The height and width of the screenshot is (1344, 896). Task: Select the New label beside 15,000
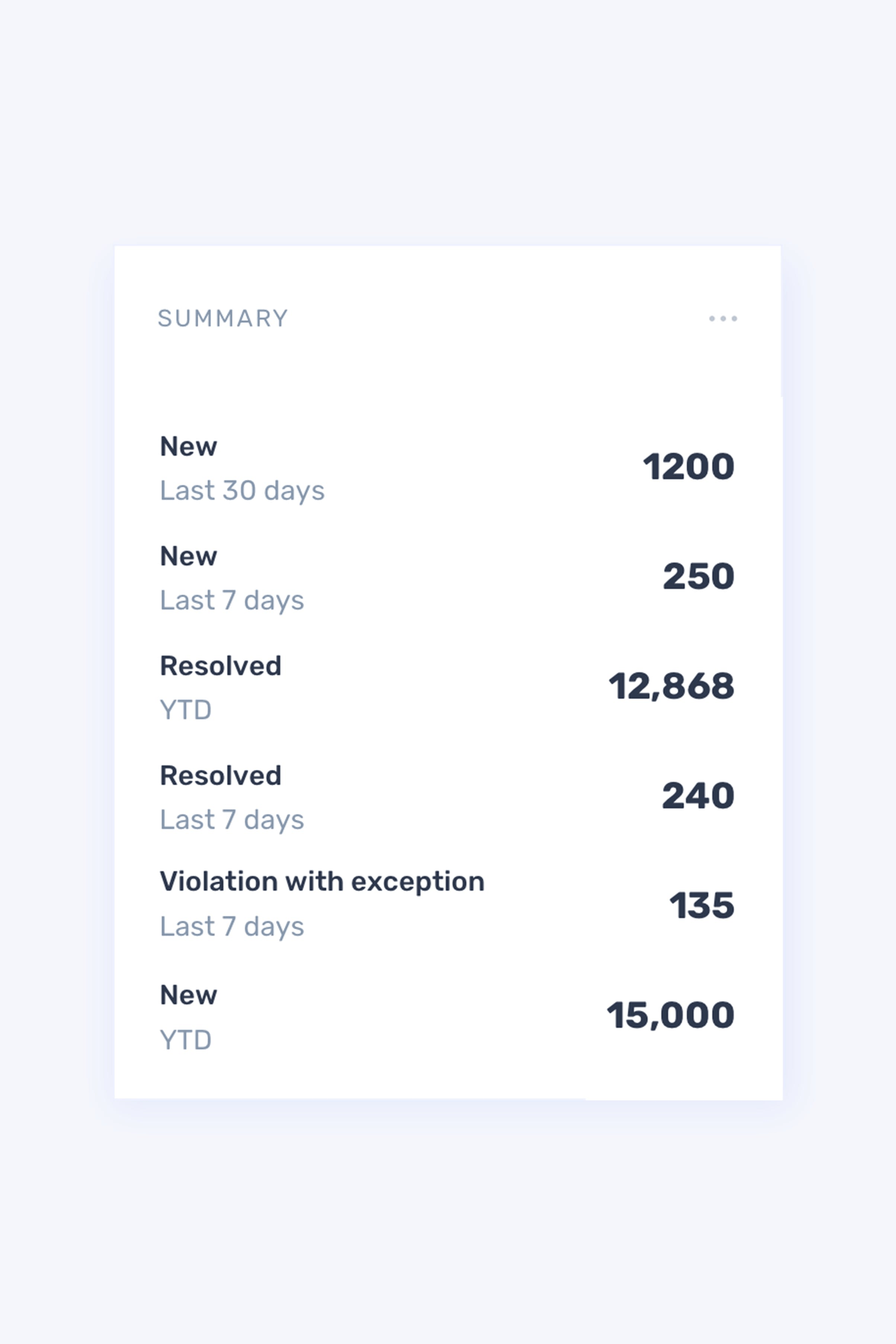tap(188, 995)
